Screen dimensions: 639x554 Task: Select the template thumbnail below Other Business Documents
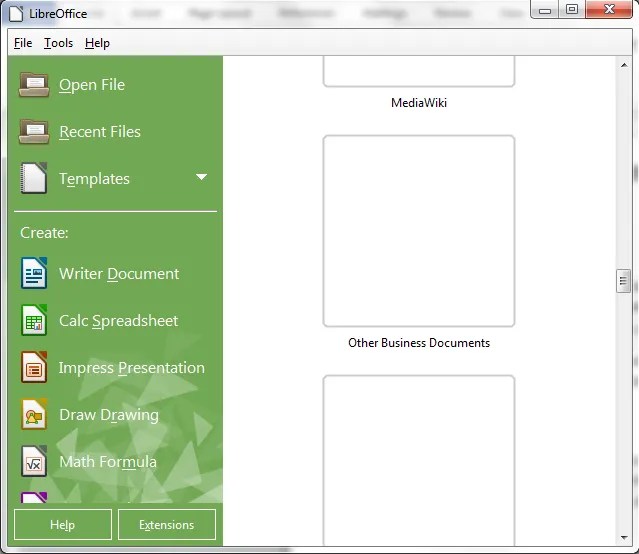point(419,460)
